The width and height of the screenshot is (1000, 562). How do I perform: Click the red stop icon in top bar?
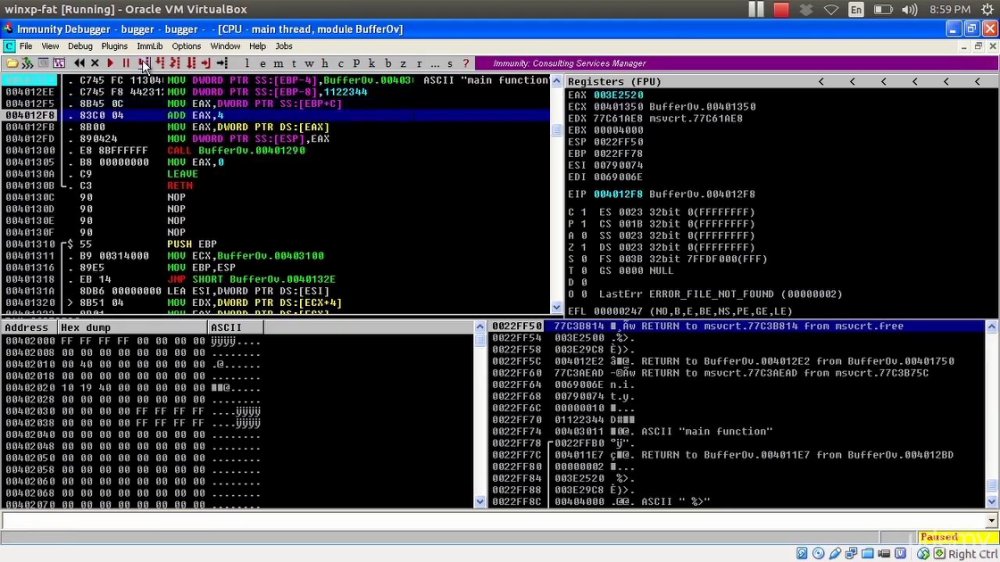781,10
